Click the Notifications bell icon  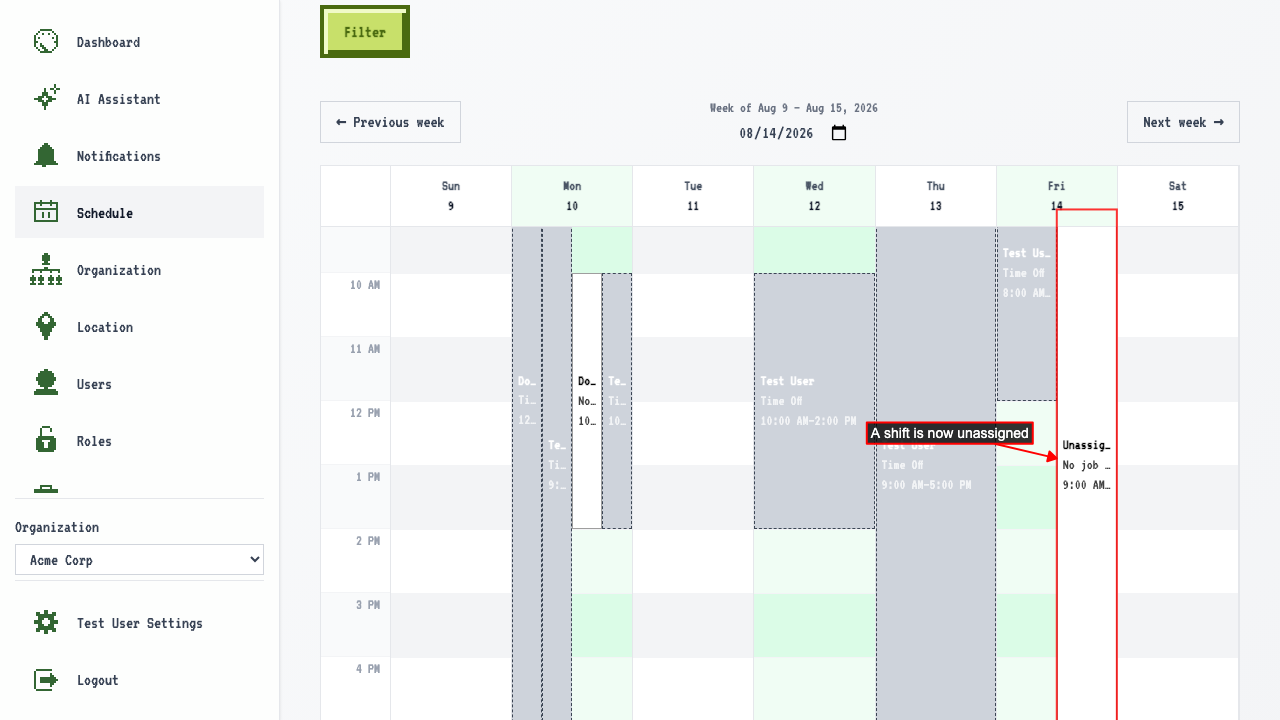click(x=46, y=155)
